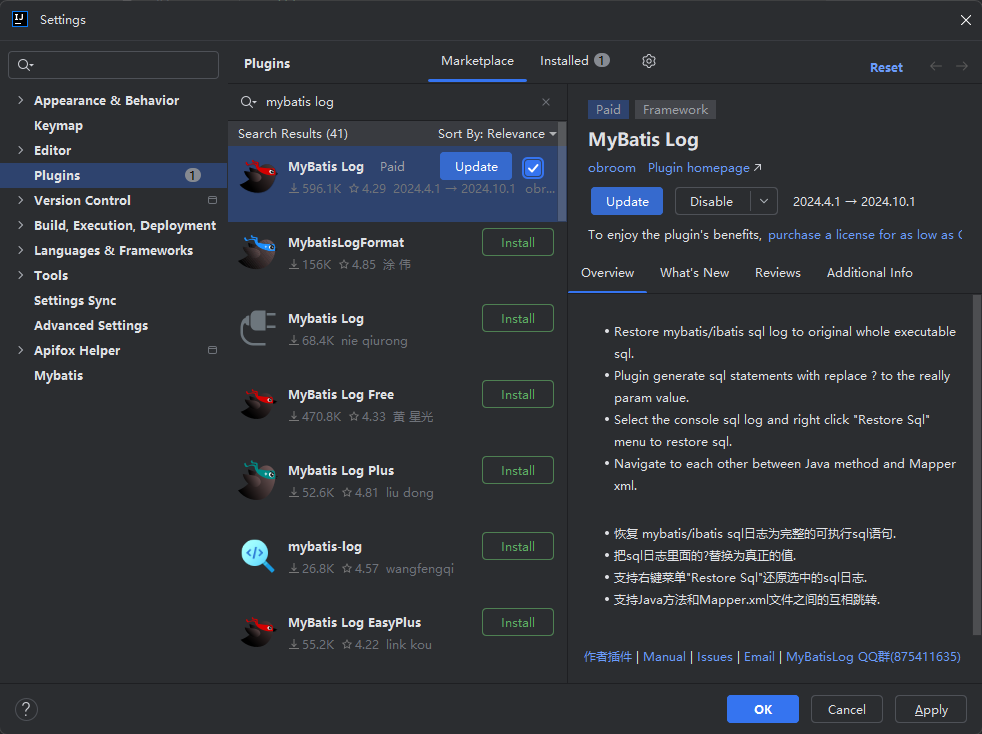Click the MyBatis Log bird plugin icon
Image resolution: width=982 pixels, height=734 pixels.
[x=258, y=177]
